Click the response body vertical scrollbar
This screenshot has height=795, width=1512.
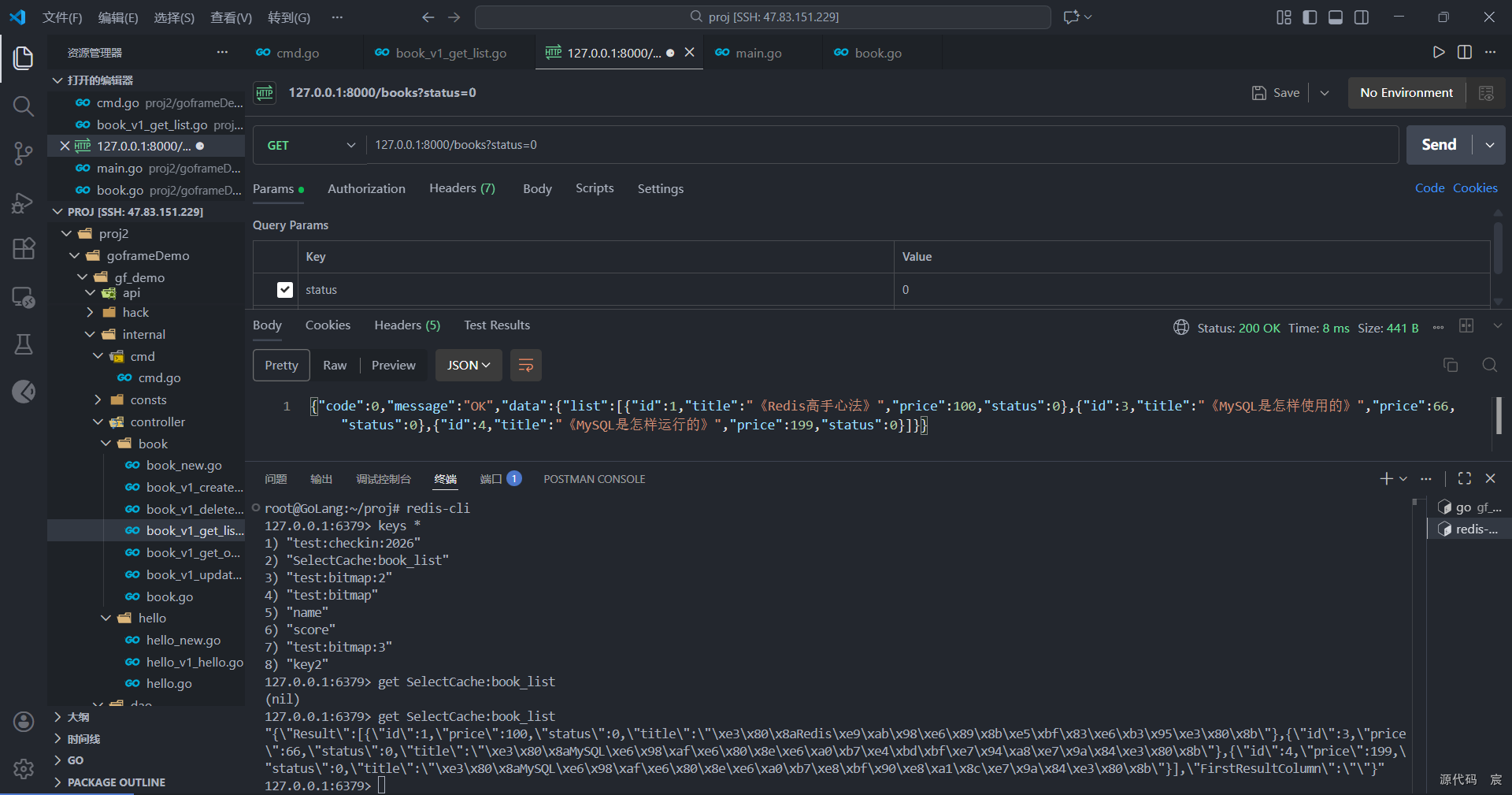click(x=1498, y=415)
